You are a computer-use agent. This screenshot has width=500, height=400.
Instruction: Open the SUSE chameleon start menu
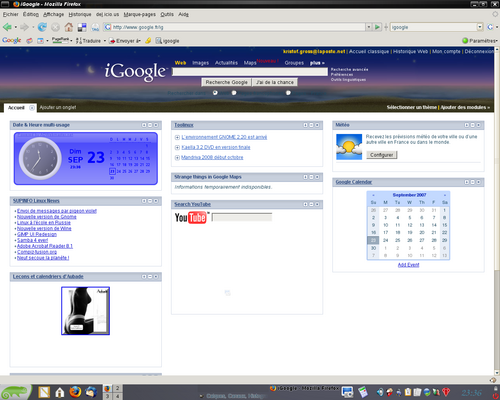(x=15, y=392)
